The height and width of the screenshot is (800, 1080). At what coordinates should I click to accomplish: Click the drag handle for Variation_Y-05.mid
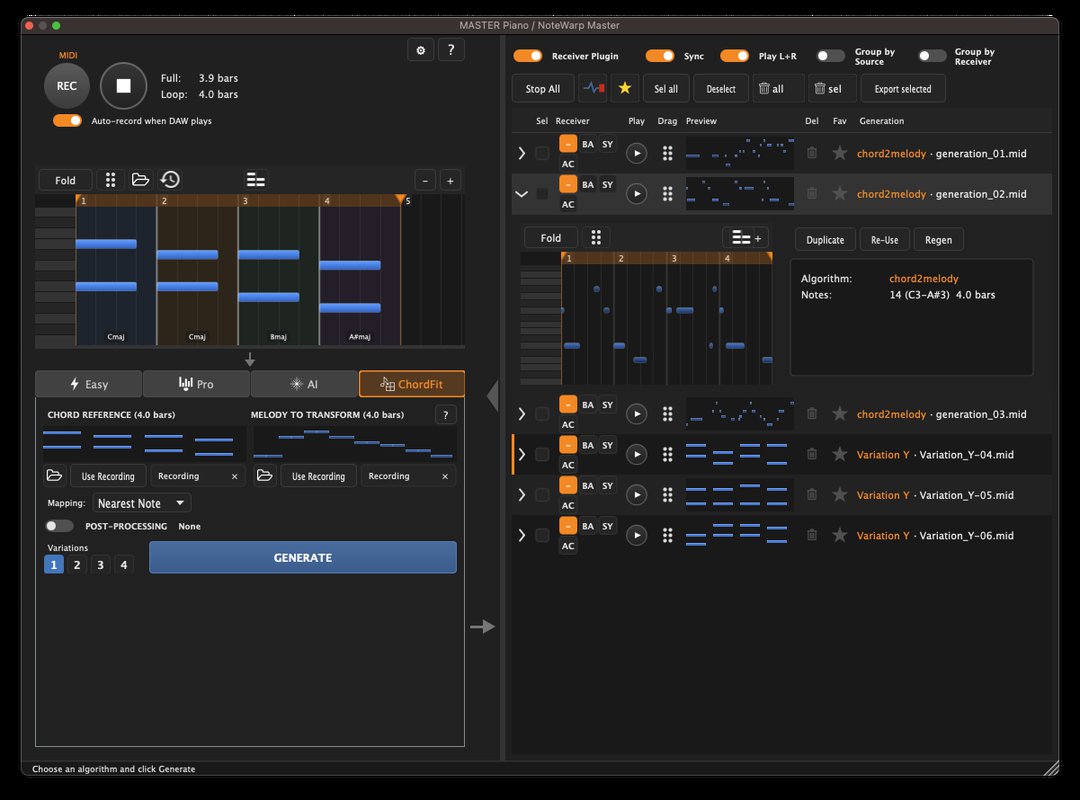[x=667, y=495]
